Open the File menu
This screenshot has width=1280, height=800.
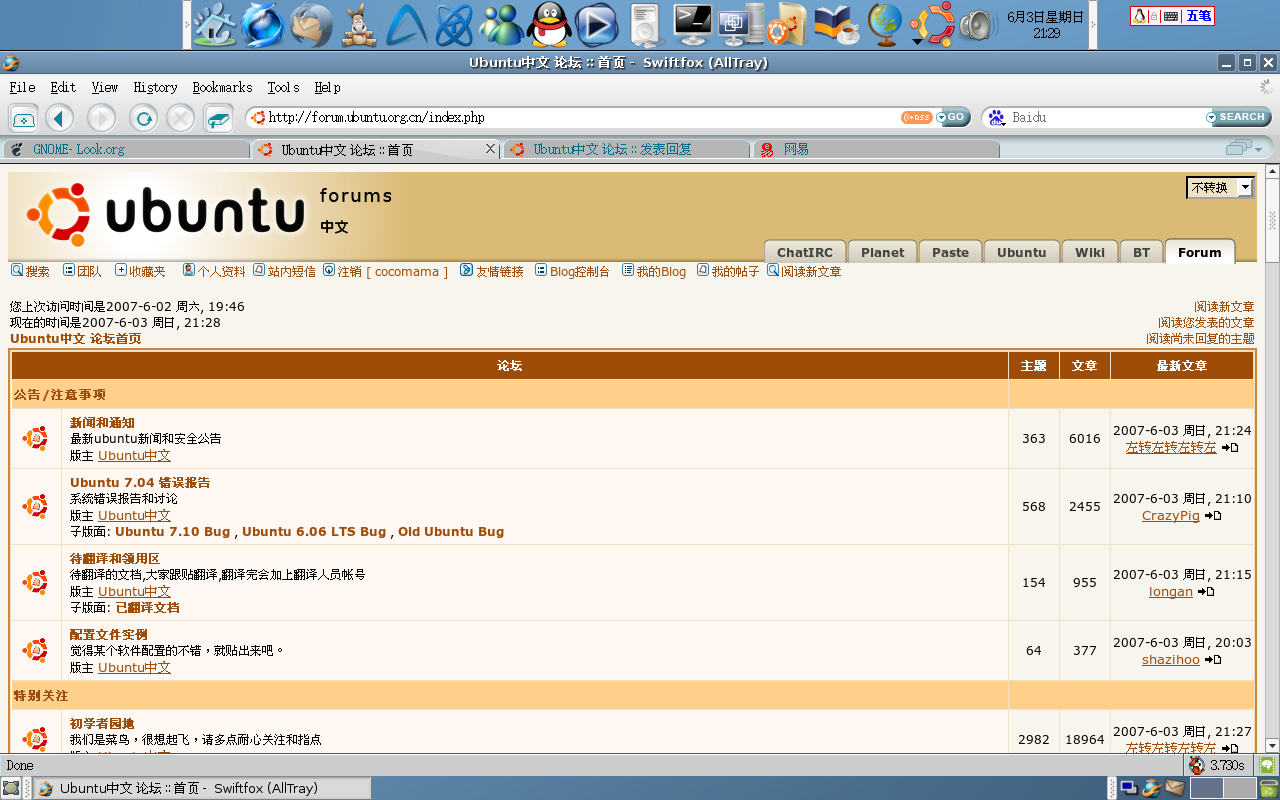pyautogui.click(x=22, y=87)
